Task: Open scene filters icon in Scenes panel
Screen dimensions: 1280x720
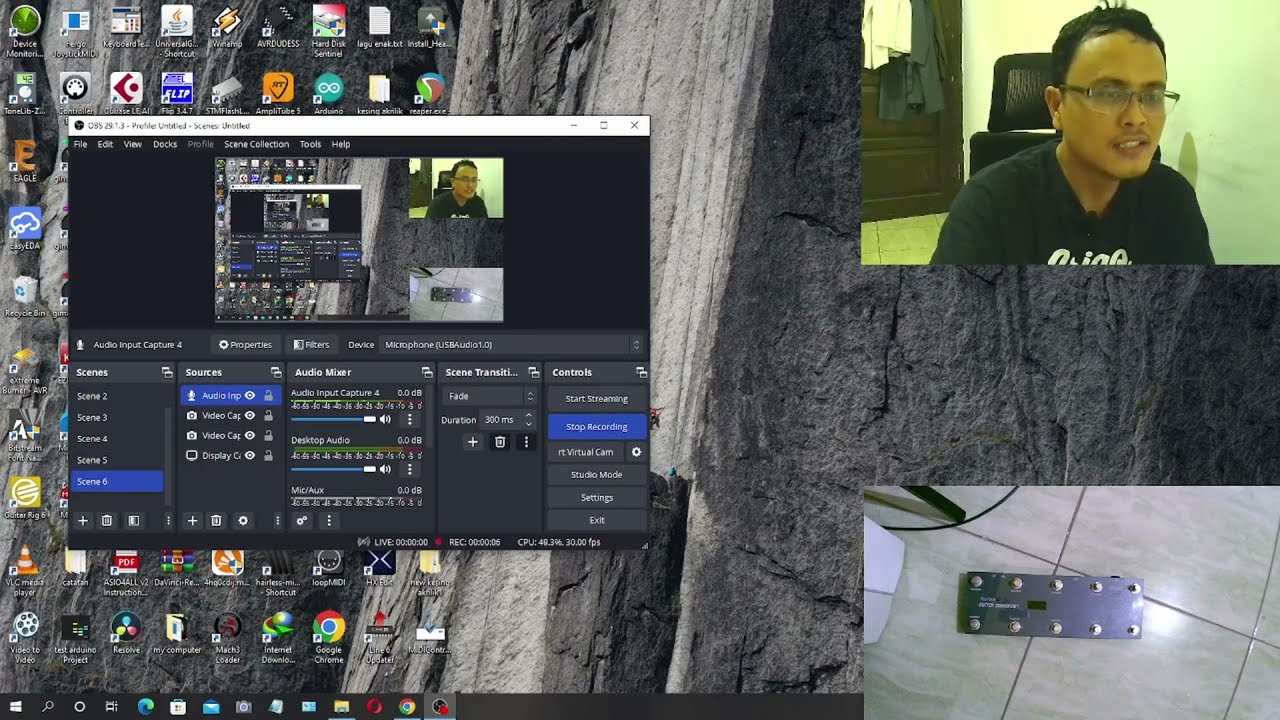Action: pyautogui.click(x=133, y=520)
